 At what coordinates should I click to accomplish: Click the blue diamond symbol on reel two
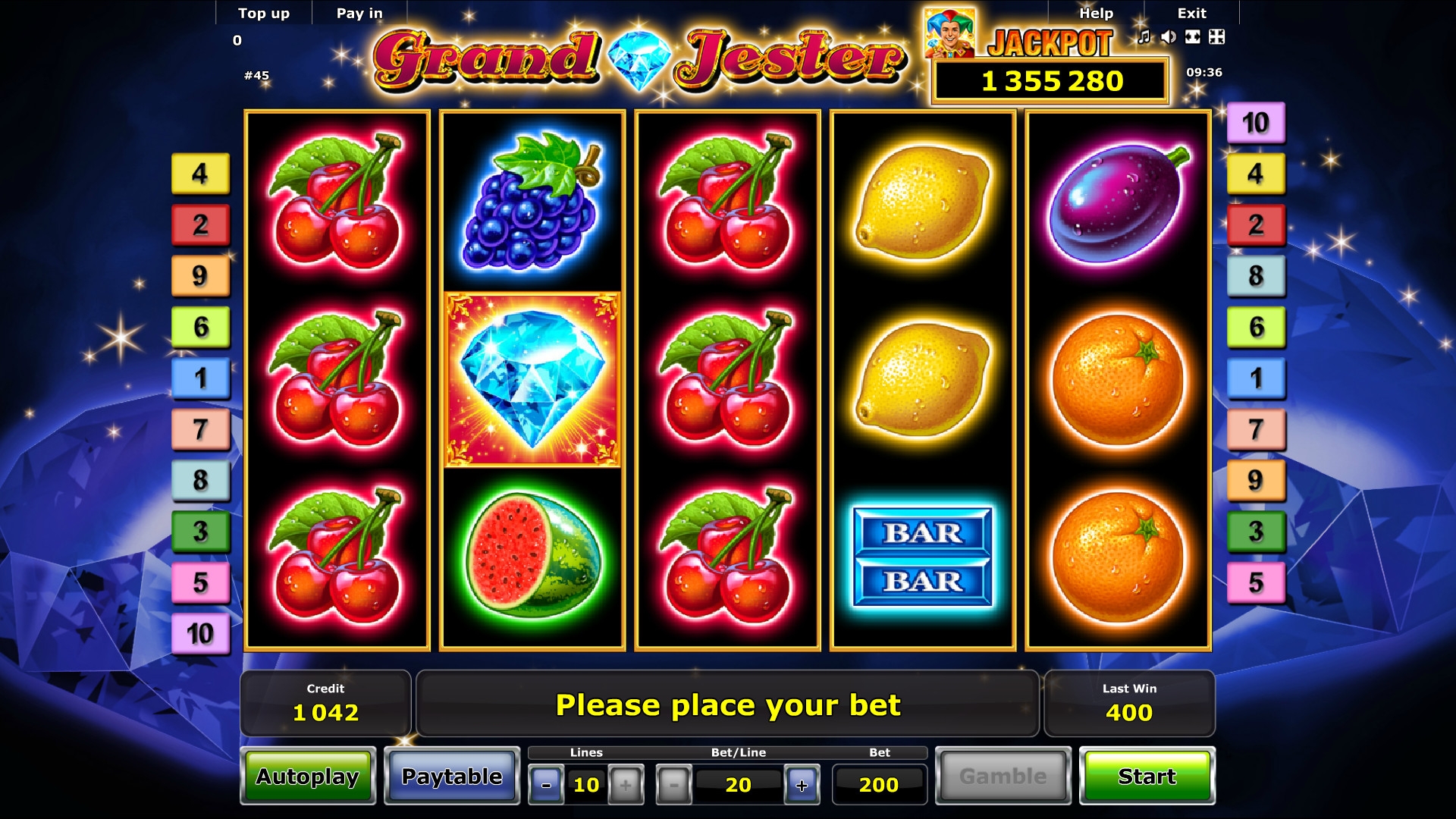[532, 379]
